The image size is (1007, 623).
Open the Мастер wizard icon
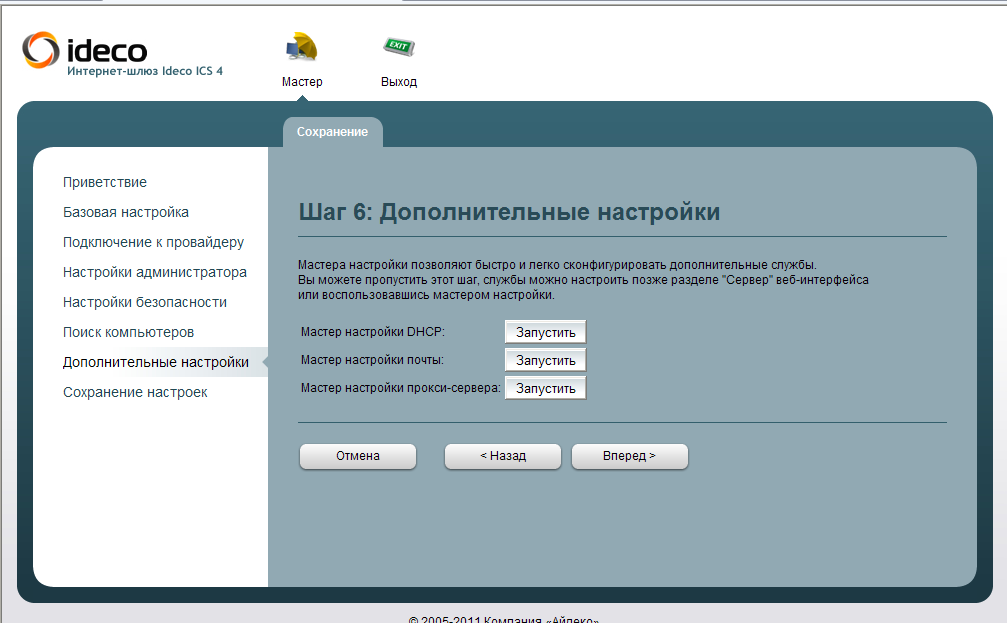tap(301, 47)
